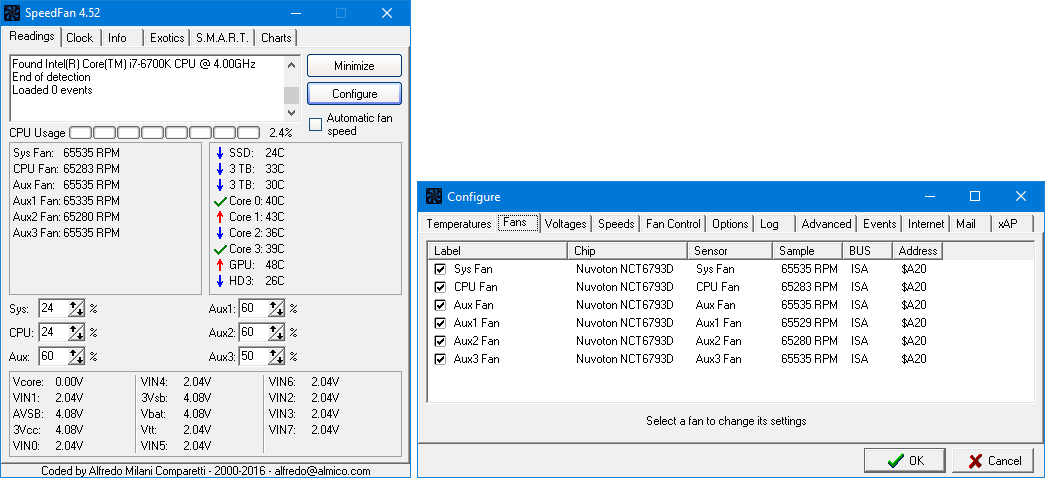Click the blue down arrow beside SSD temperature
The width and height of the screenshot is (1045, 478).
tap(220, 153)
